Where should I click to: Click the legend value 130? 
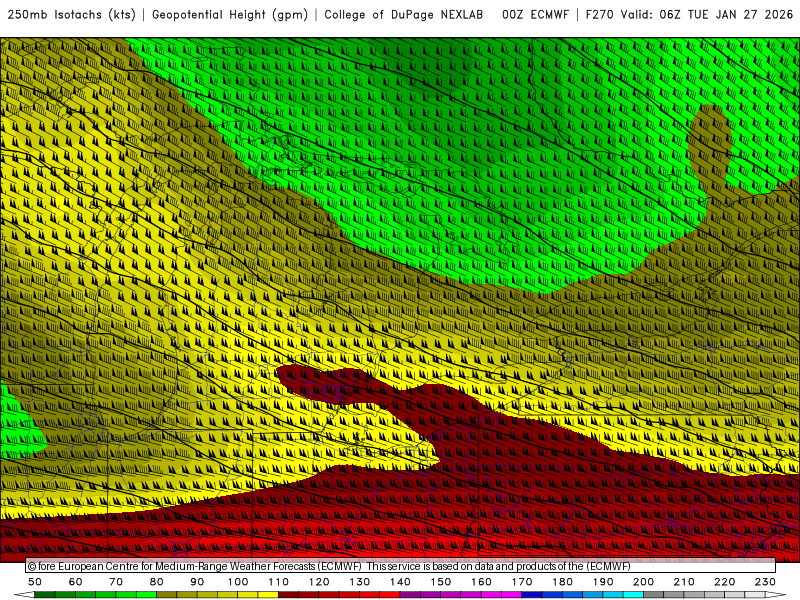pyautogui.click(x=359, y=582)
